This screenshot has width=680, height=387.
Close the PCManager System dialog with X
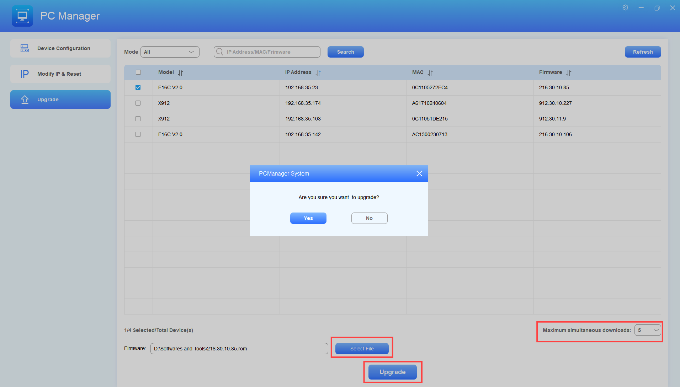tap(419, 174)
